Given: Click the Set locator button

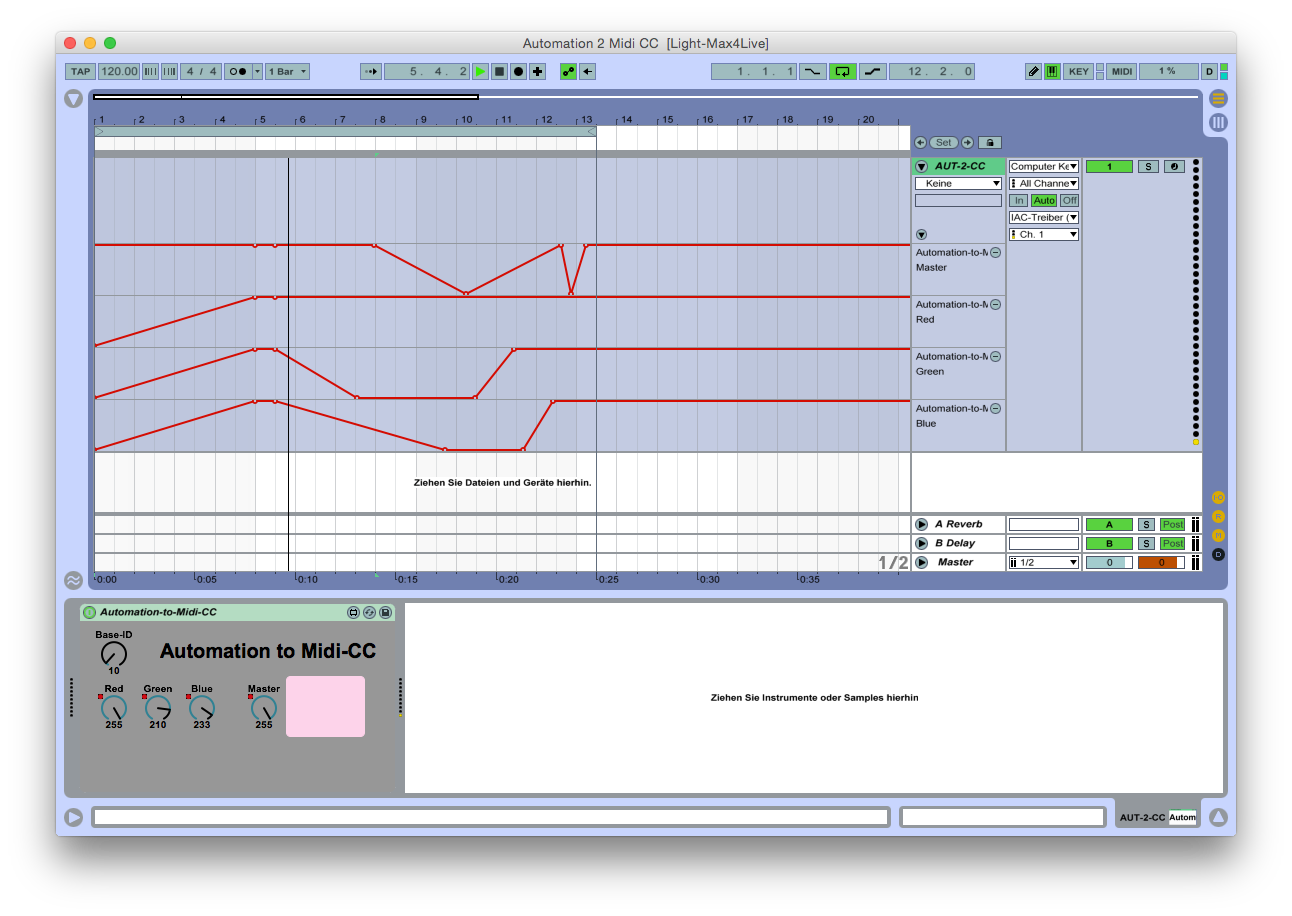Looking at the screenshot, I should tap(942, 142).
